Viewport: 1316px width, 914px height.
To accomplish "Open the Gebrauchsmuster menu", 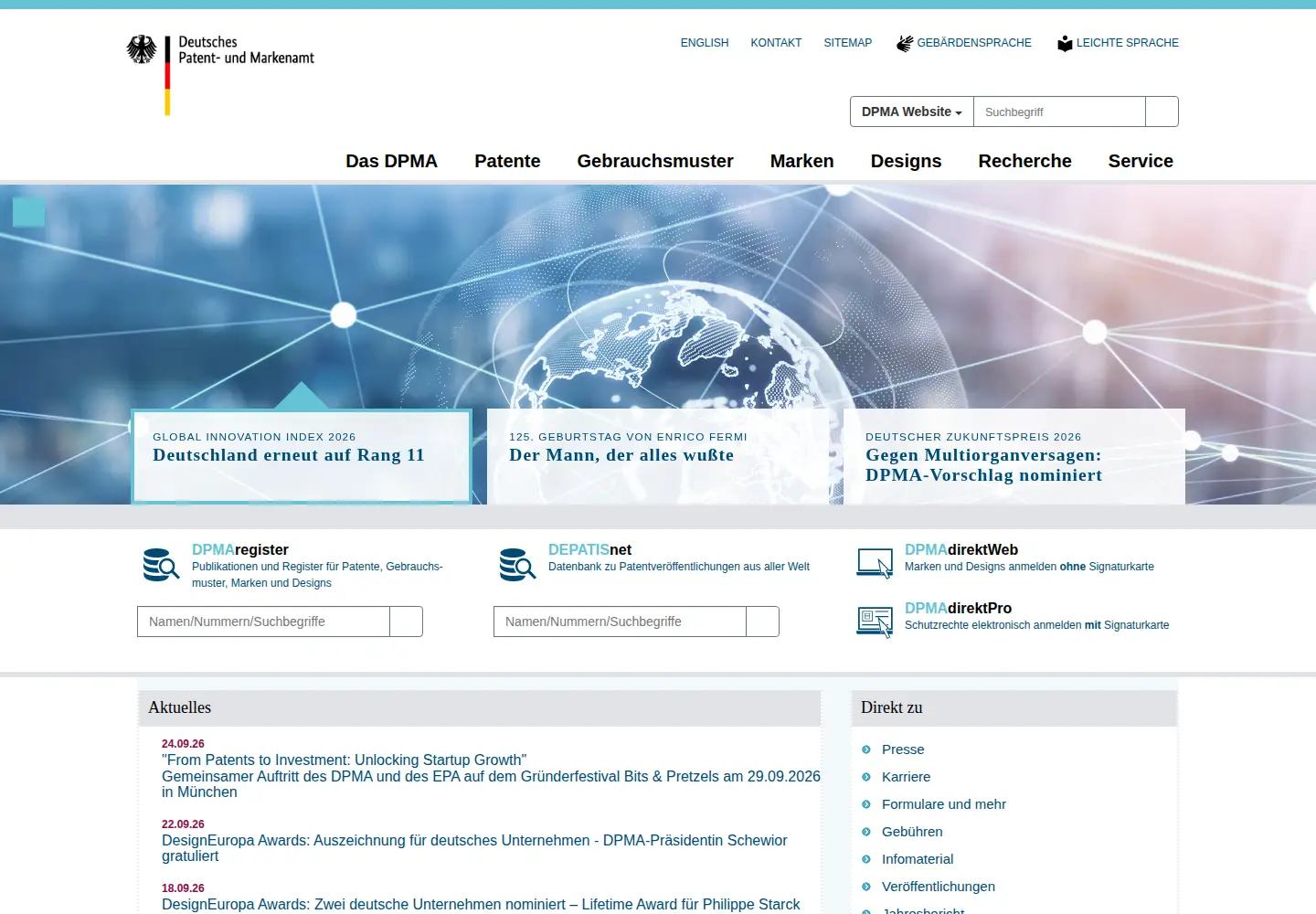I will point(655,161).
